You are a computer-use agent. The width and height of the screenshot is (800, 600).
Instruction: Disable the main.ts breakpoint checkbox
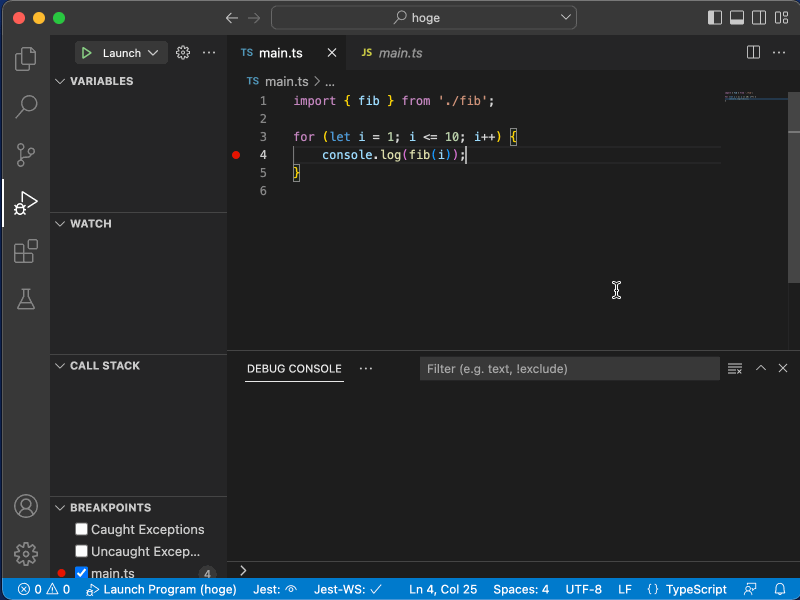click(81, 573)
